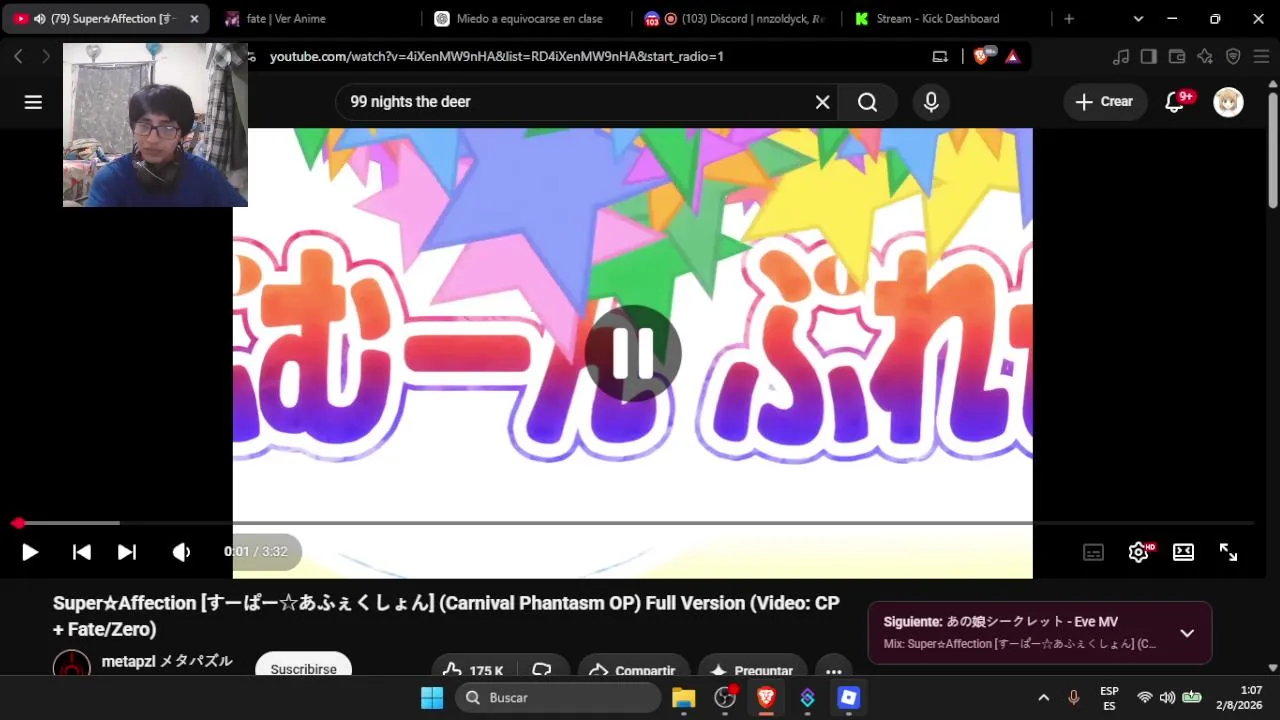Seek along the video progress bar
Image resolution: width=1280 pixels, height=720 pixels.
tap(635, 523)
